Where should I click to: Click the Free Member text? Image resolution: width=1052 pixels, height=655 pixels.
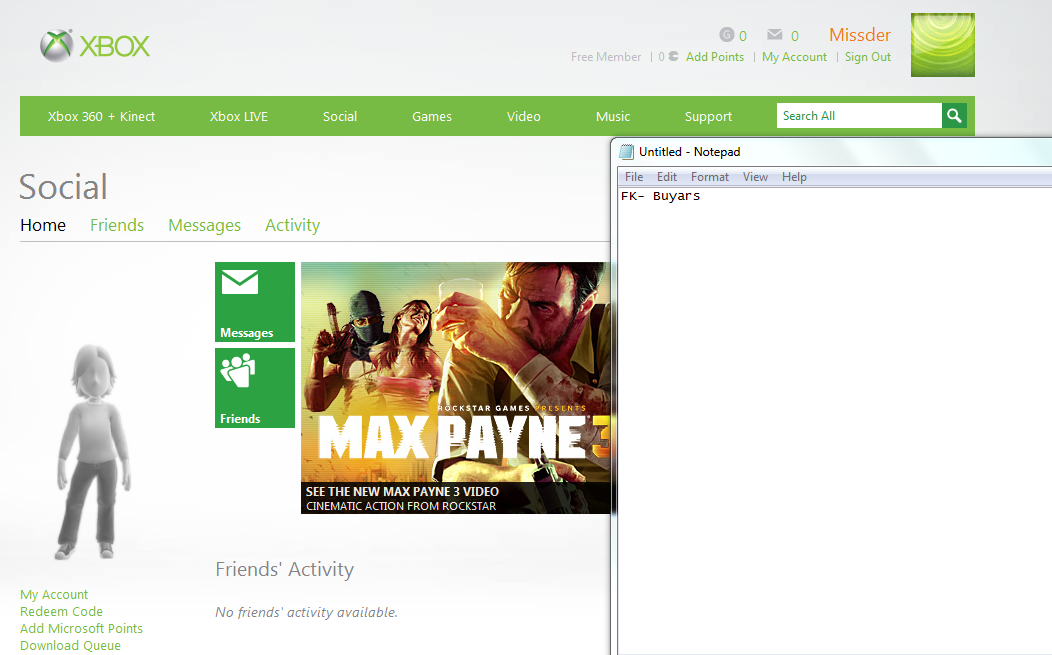(606, 57)
